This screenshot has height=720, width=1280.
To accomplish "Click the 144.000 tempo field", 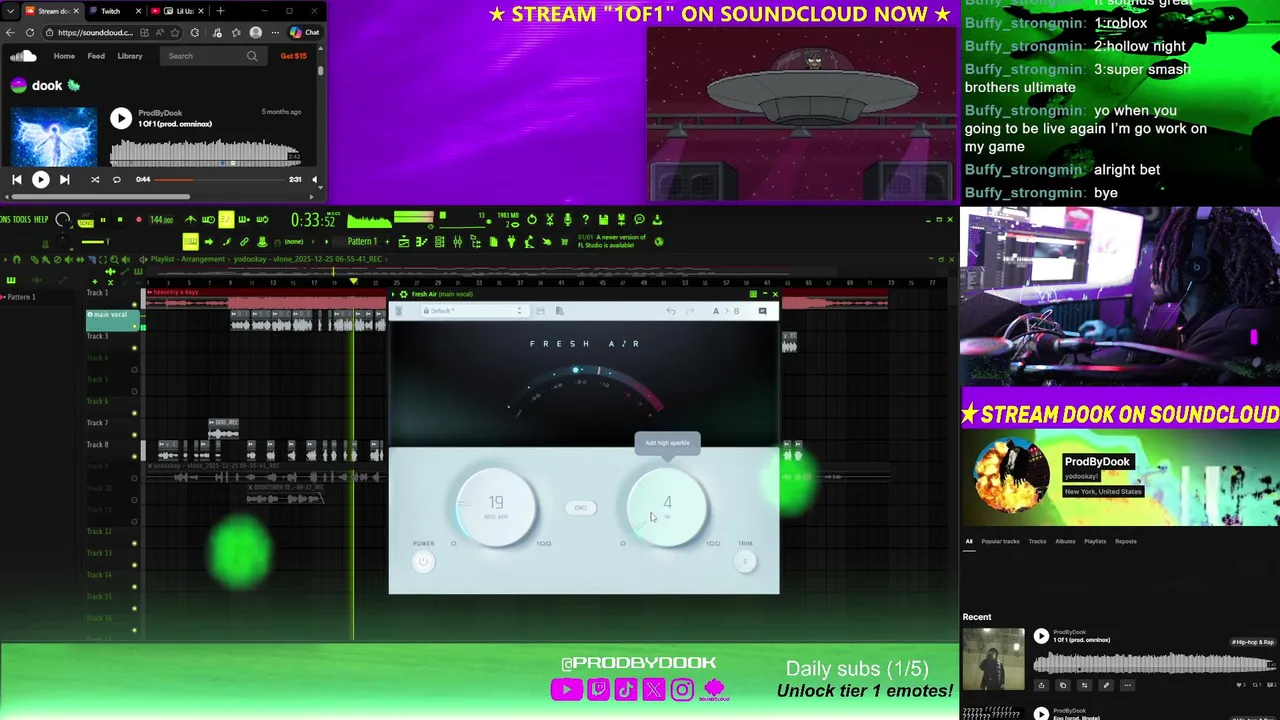I will [x=162, y=219].
